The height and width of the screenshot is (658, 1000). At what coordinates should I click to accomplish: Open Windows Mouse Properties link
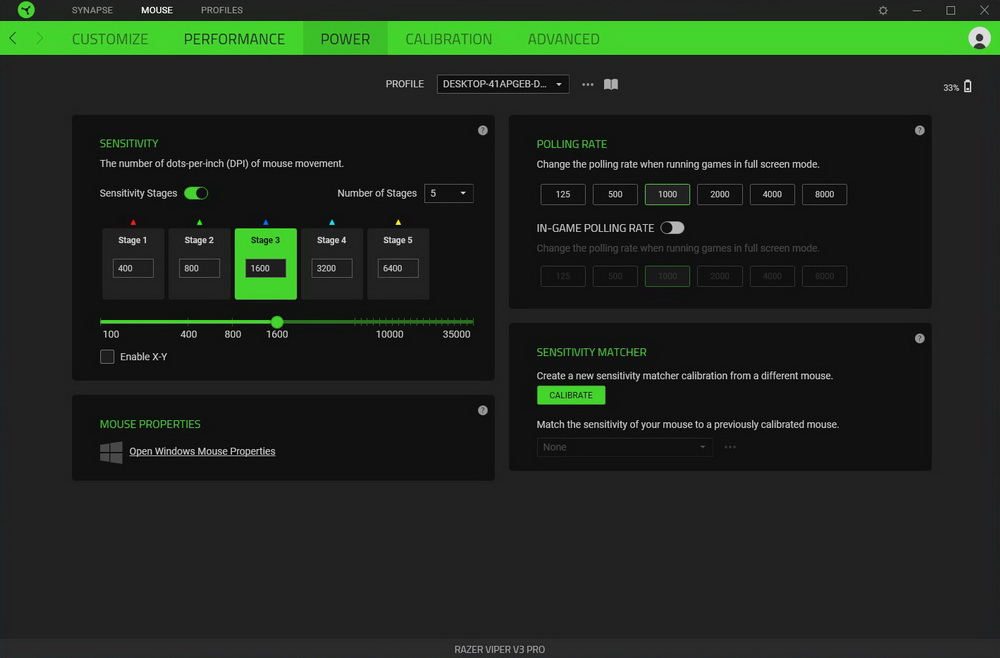pyautogui.click(x=202, y=452)
